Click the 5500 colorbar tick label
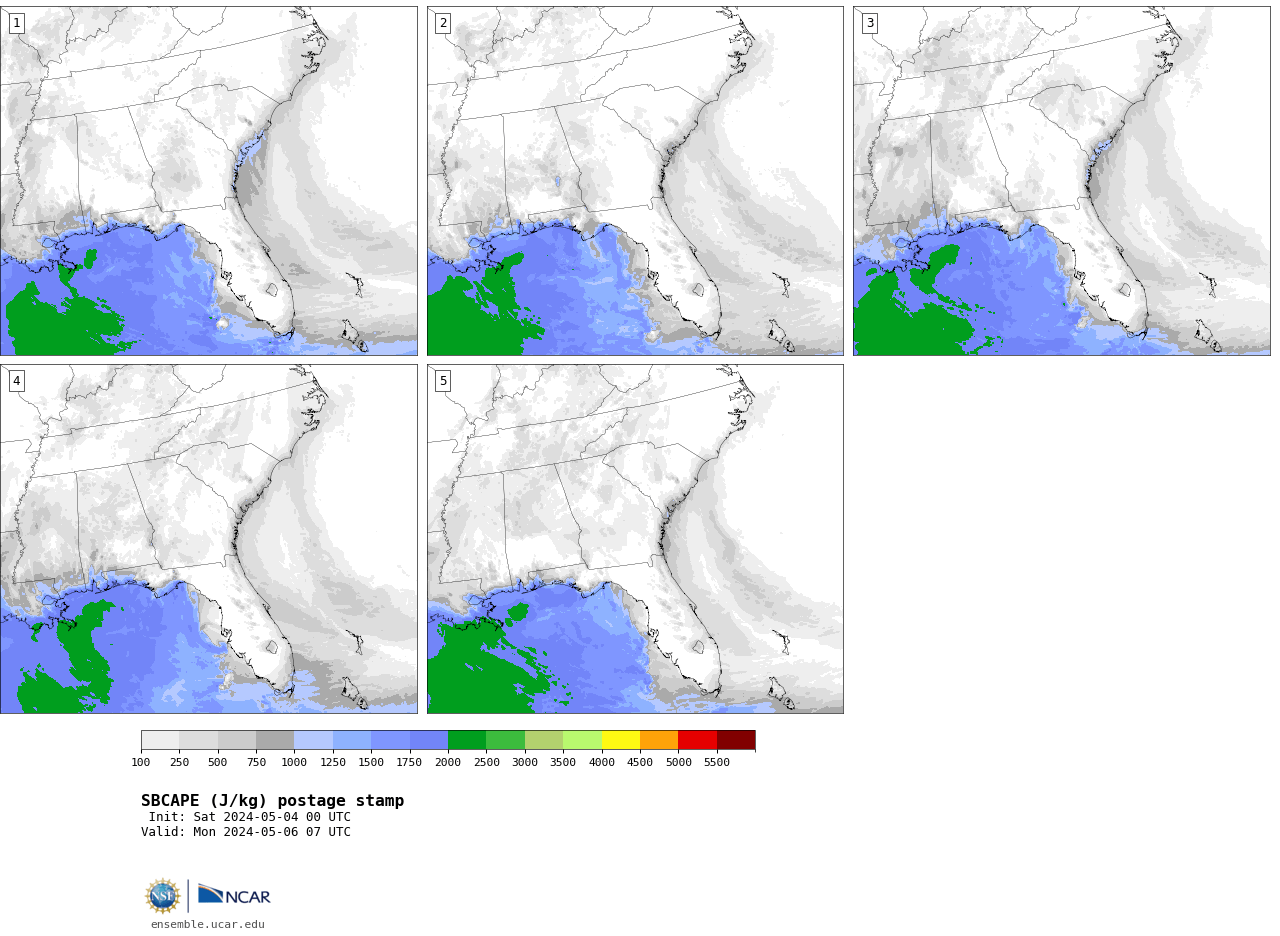 coord(717,762)
